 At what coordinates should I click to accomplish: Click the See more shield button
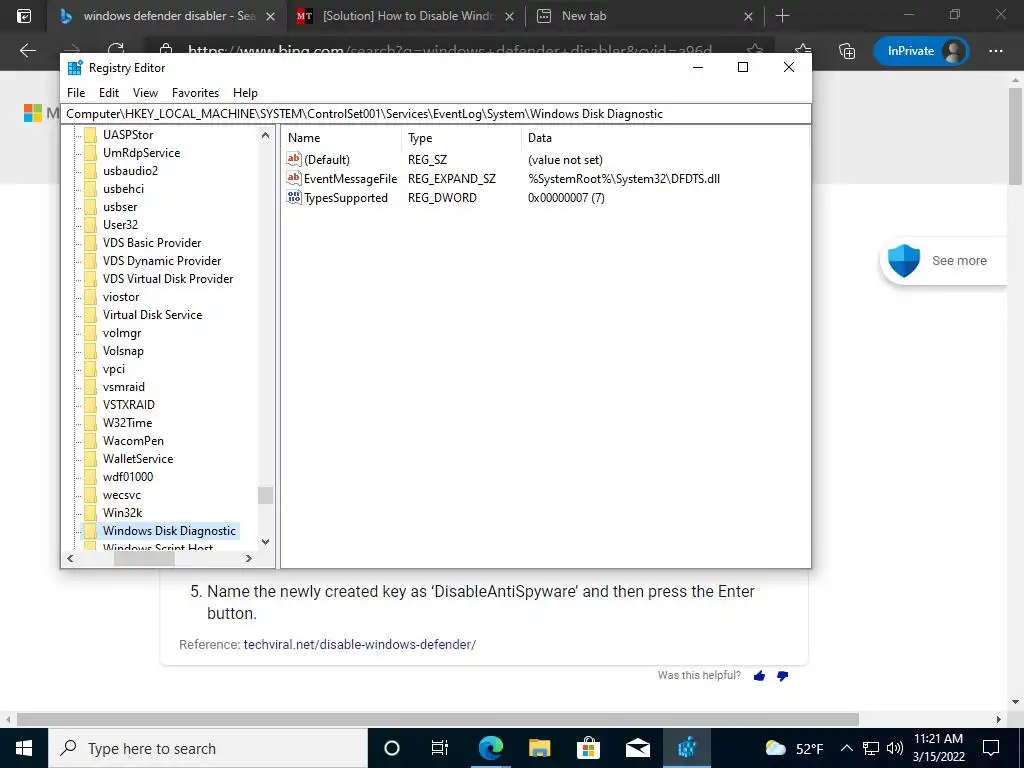[x=944, y=261]
